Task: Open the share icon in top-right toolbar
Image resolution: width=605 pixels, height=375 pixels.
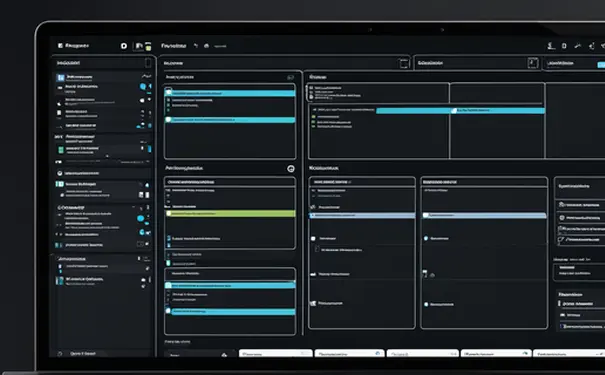Action: click(x=591, y=46)
